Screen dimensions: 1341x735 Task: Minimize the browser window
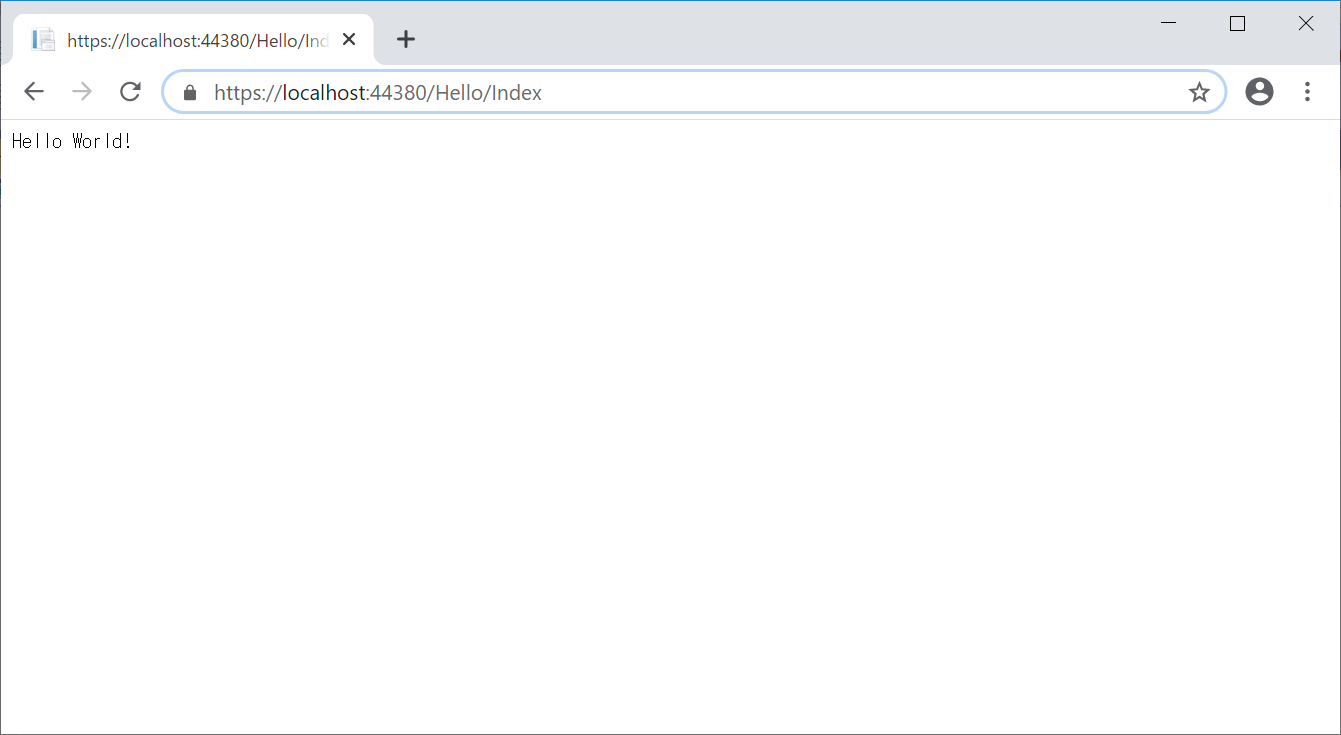pyautogui.click(x=1169, y=23)
